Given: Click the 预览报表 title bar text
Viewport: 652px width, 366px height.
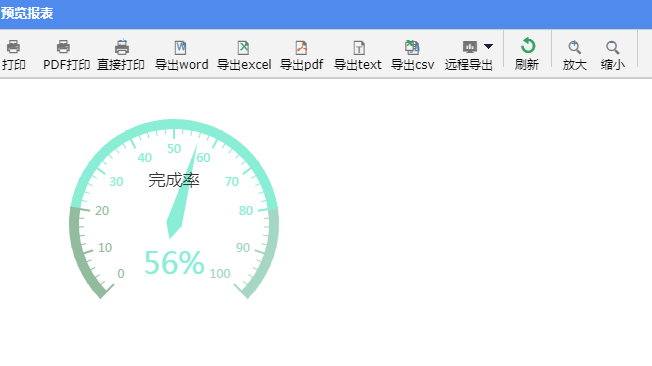Looking at the screenshot, I should point(27,13).
